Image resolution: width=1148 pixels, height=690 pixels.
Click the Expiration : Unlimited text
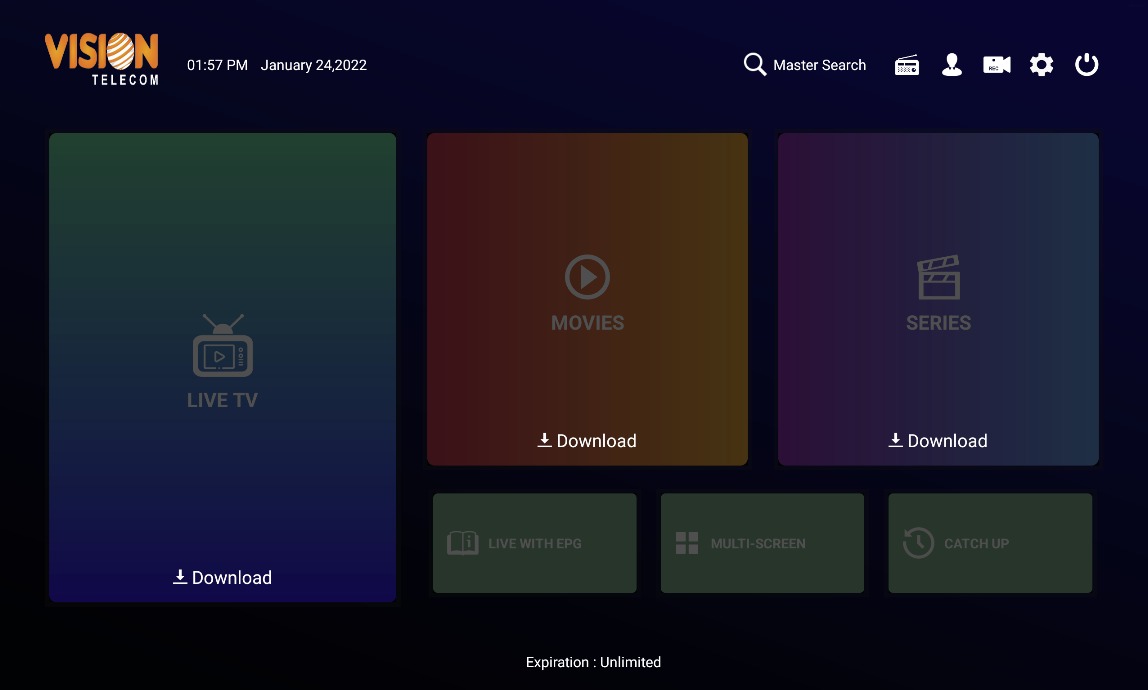point(593,662)
